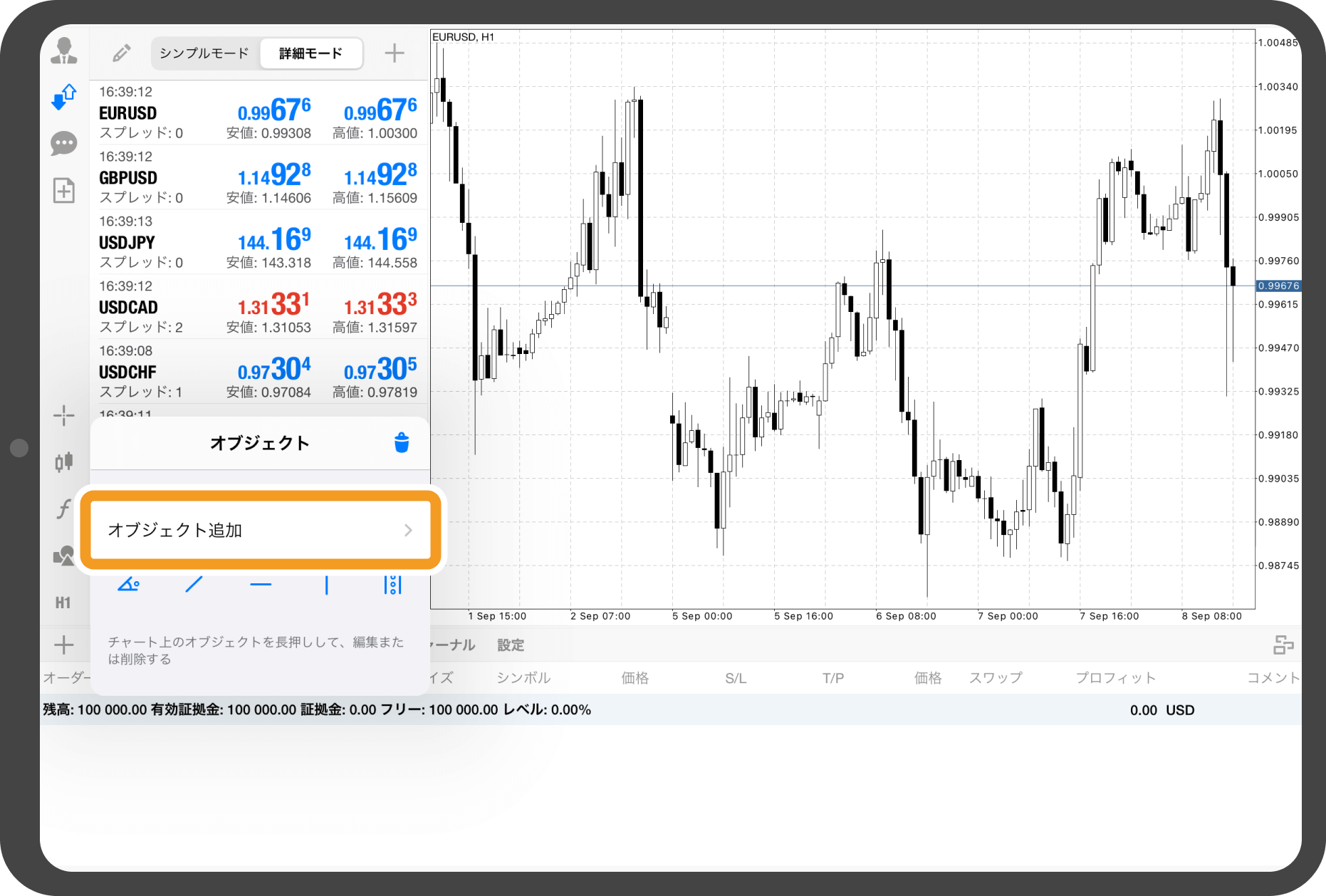Image resolution: width=1326 pixels, height=896 pixels.
Task: Delete objects with the trash icon
Action: [x=402, y=442]
